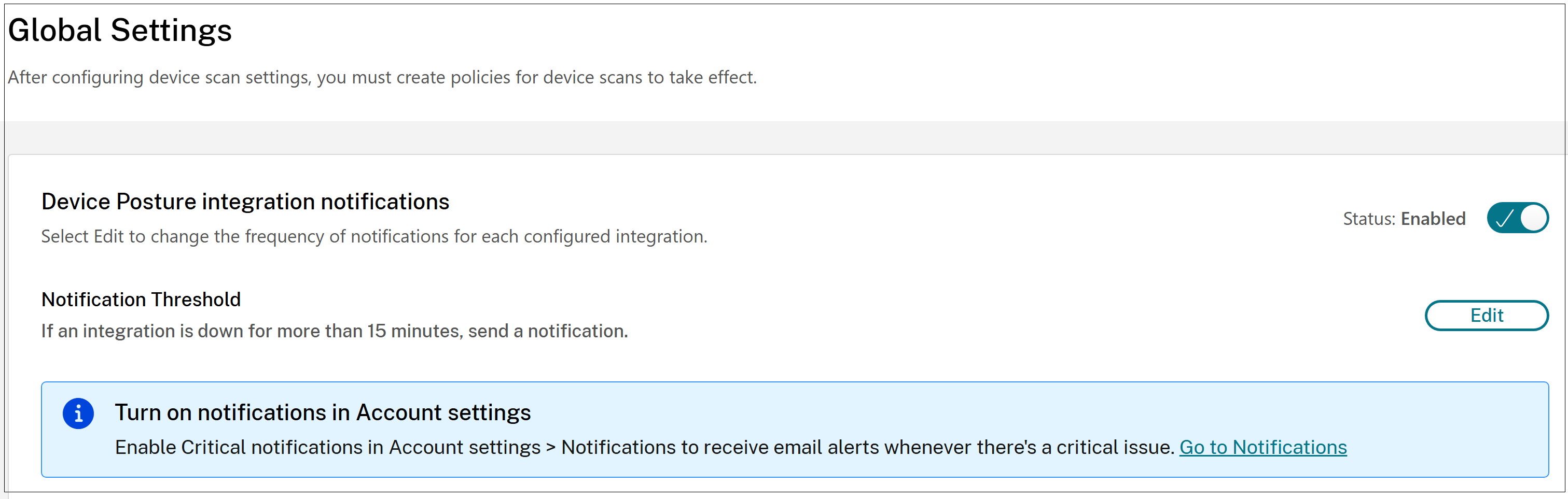Click the Notification Threshold section label

[x=140, y=299]
